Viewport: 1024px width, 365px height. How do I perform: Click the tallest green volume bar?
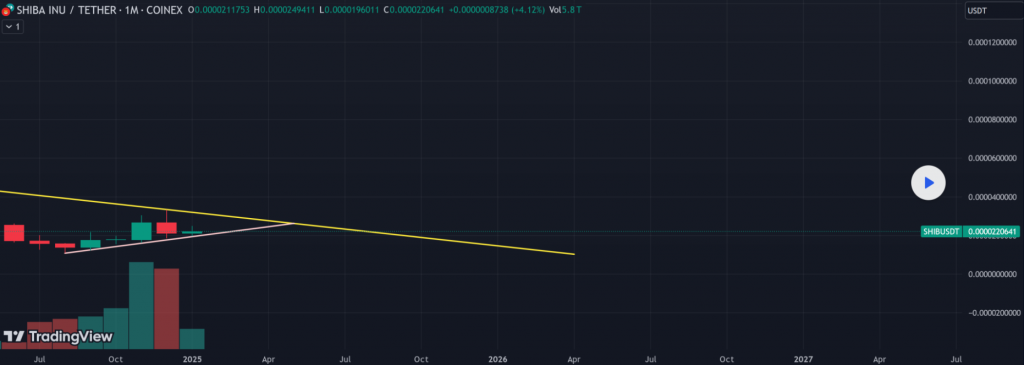click(x=141, y=306)
